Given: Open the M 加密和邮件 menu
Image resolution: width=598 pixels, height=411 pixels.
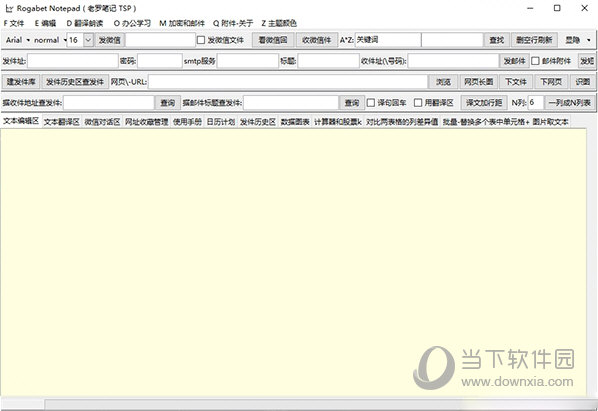Looking at the screenshot, I should (x=182, y=23).
